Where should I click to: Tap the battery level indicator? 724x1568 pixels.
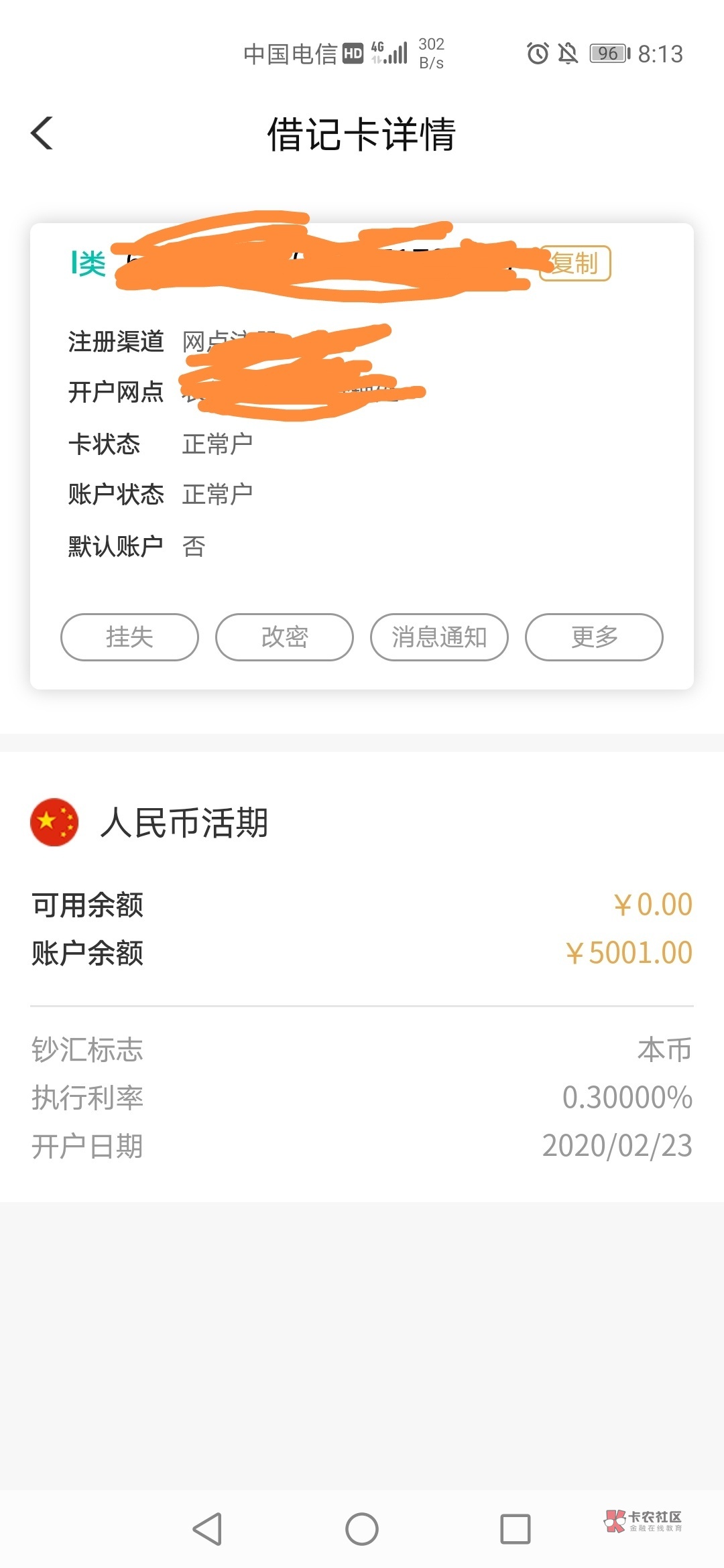pos(609,54)
